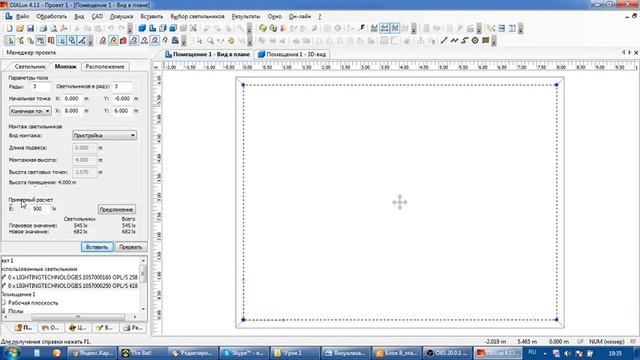
Task: Open the Windows Start button
Action: coord(11,353)
